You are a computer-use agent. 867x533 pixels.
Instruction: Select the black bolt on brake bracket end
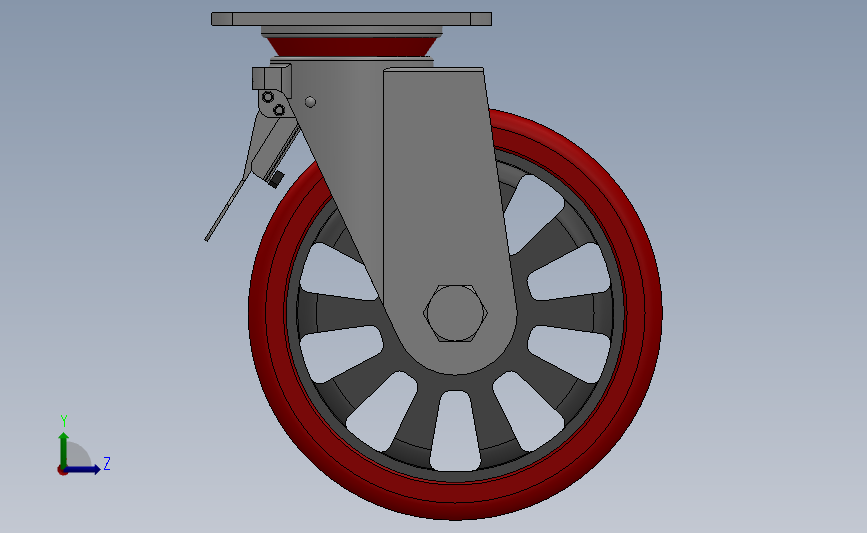point(276,179)
